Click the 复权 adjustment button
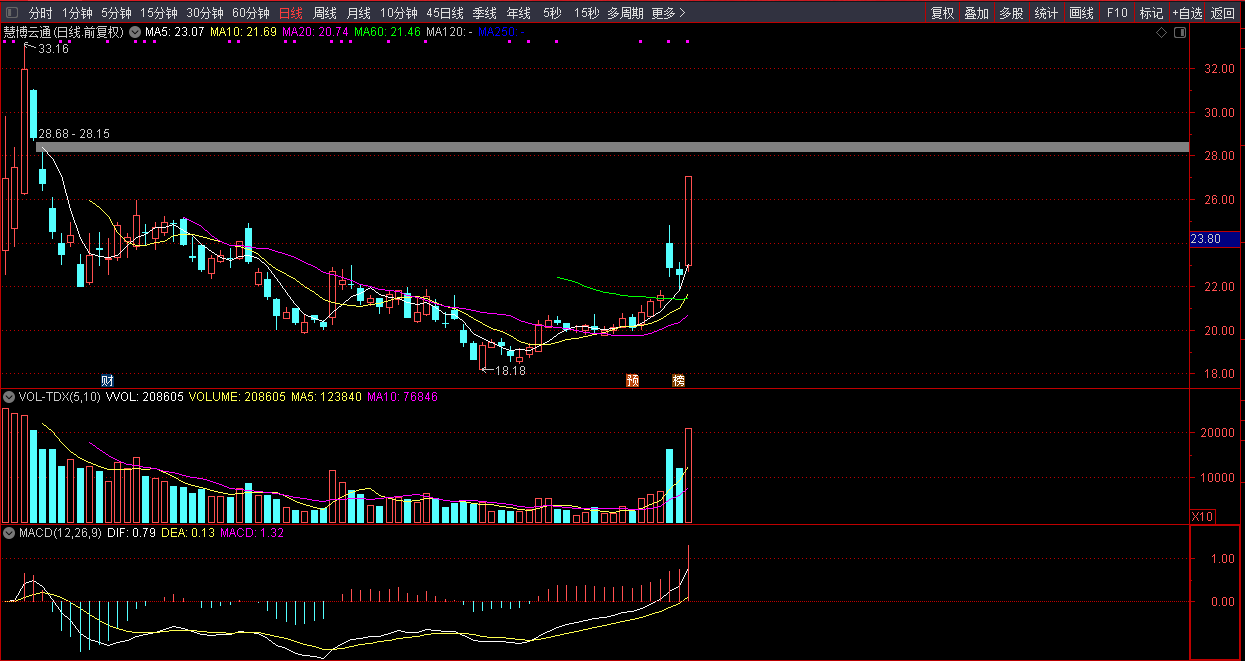This screenshot has height=661, width=1245. click(x=942, y=13)
